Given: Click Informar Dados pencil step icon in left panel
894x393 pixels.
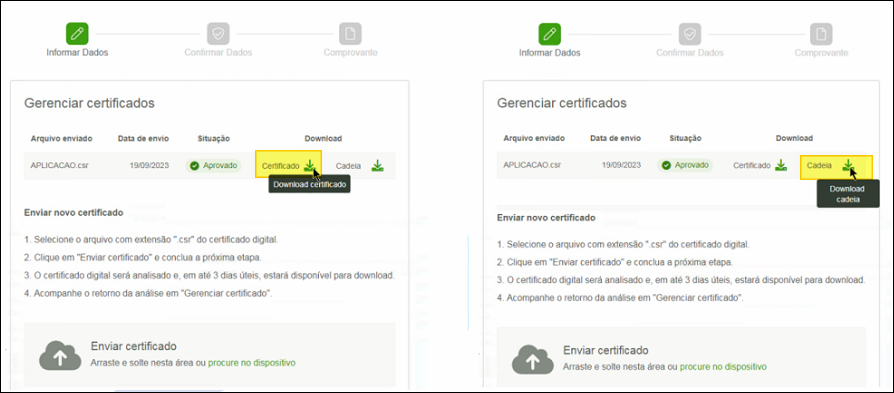Looking at the screenshot, I should (x=77, y=34).
